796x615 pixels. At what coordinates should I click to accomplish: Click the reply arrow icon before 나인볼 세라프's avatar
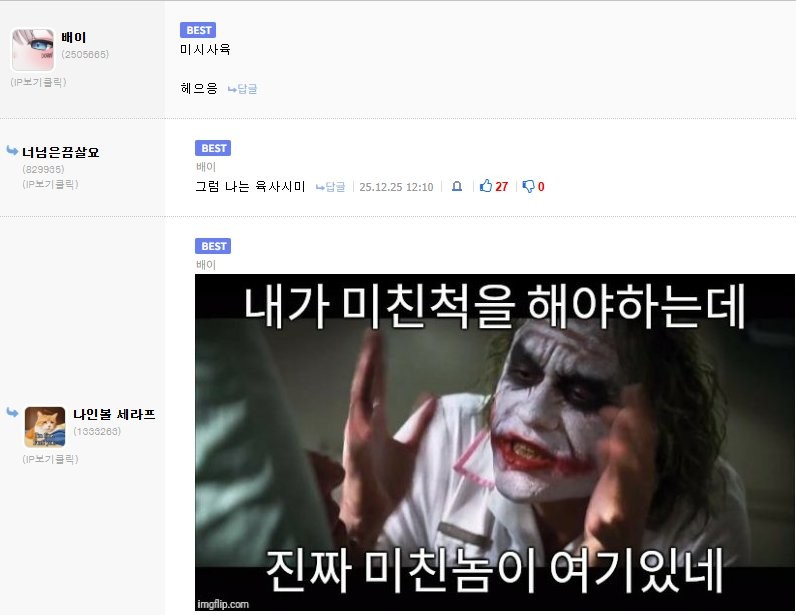(13, 412)
